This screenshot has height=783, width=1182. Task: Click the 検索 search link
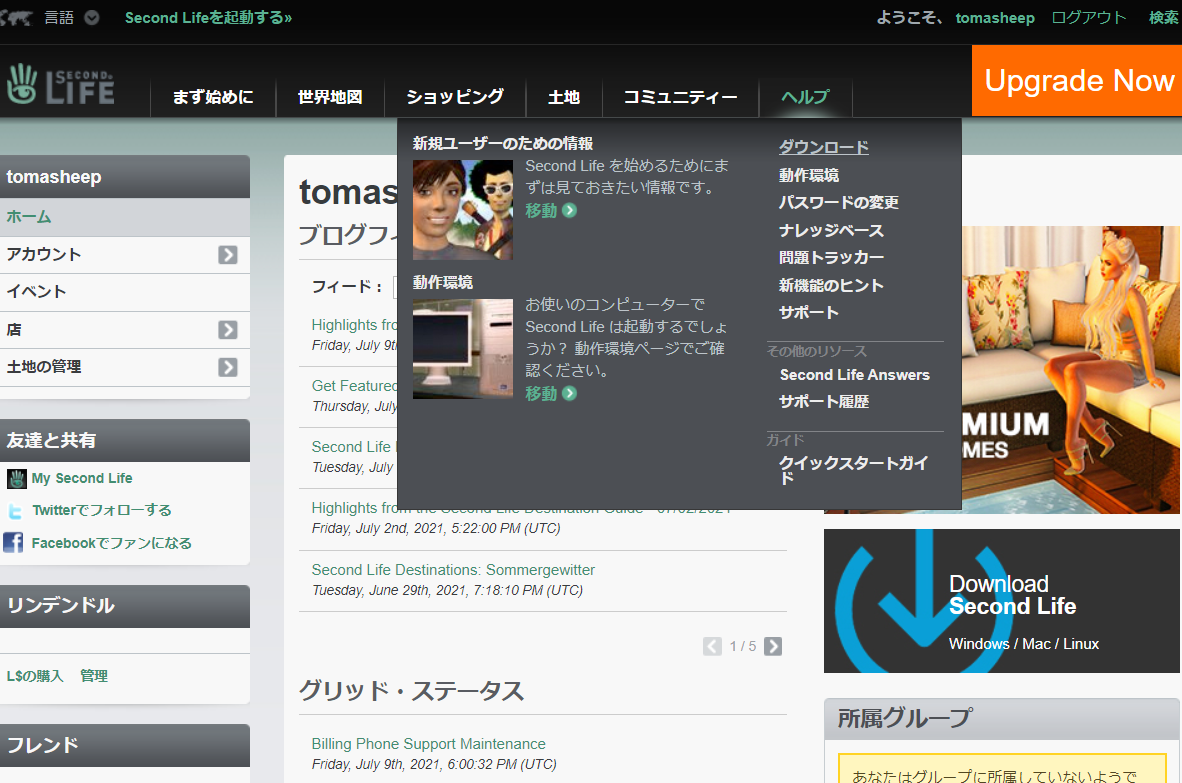click(1163, 17)
